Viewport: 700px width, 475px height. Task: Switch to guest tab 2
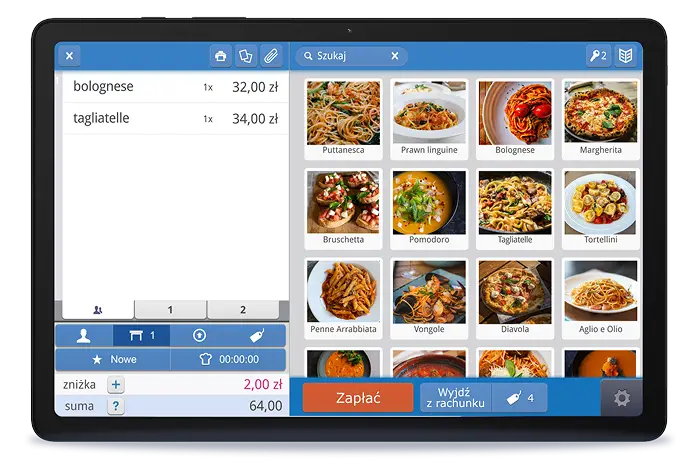(x=243, y=310)
